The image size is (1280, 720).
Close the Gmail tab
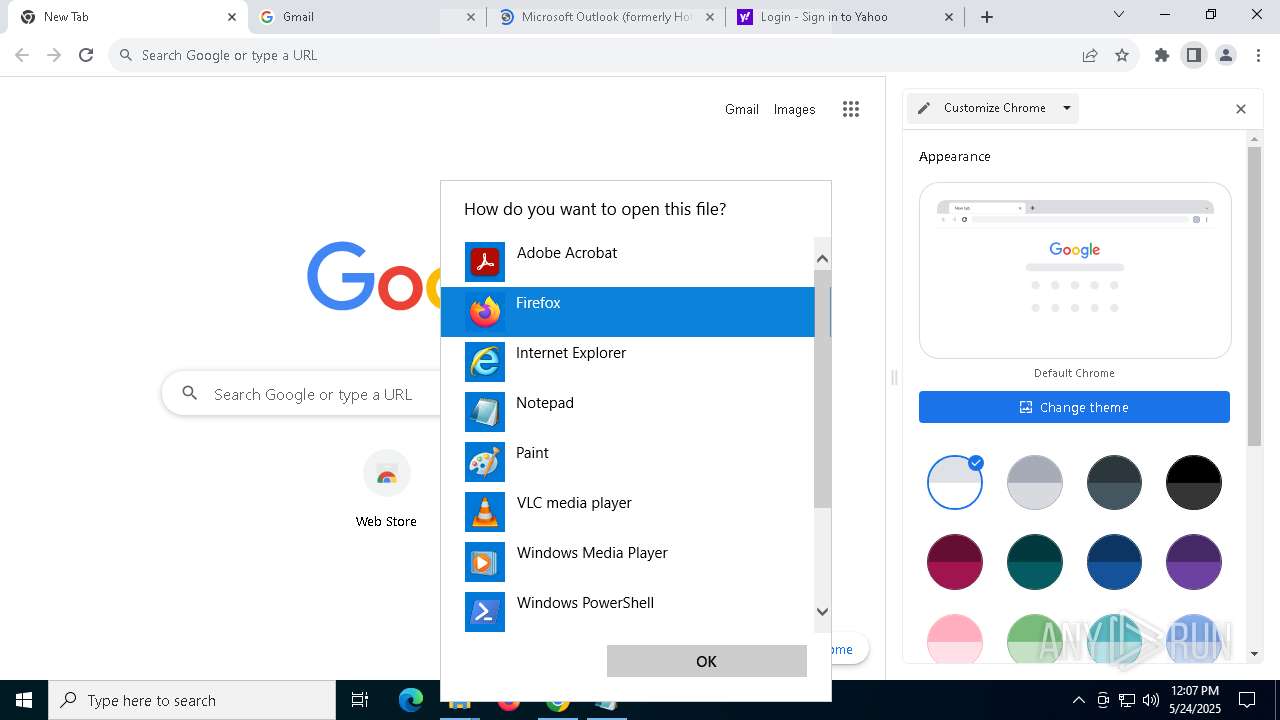click(x=472, y=17)
